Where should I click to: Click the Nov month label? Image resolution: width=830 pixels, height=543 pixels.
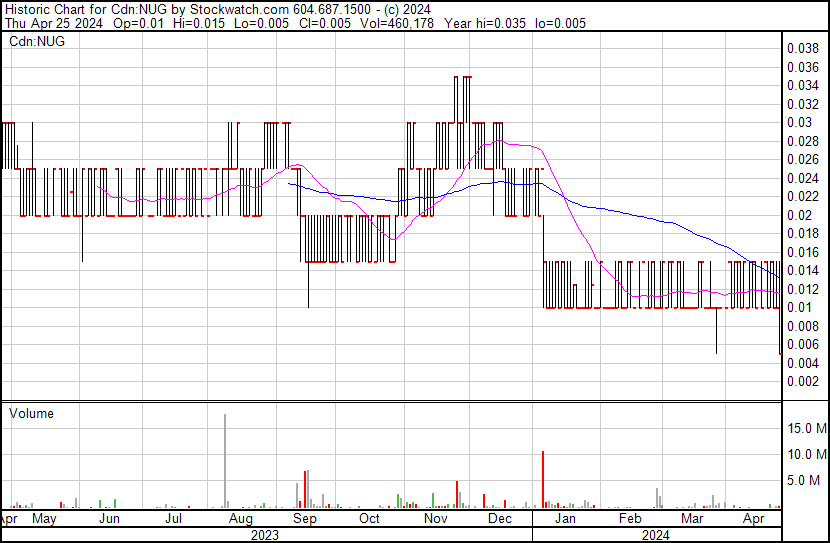[x=435, y=519]
